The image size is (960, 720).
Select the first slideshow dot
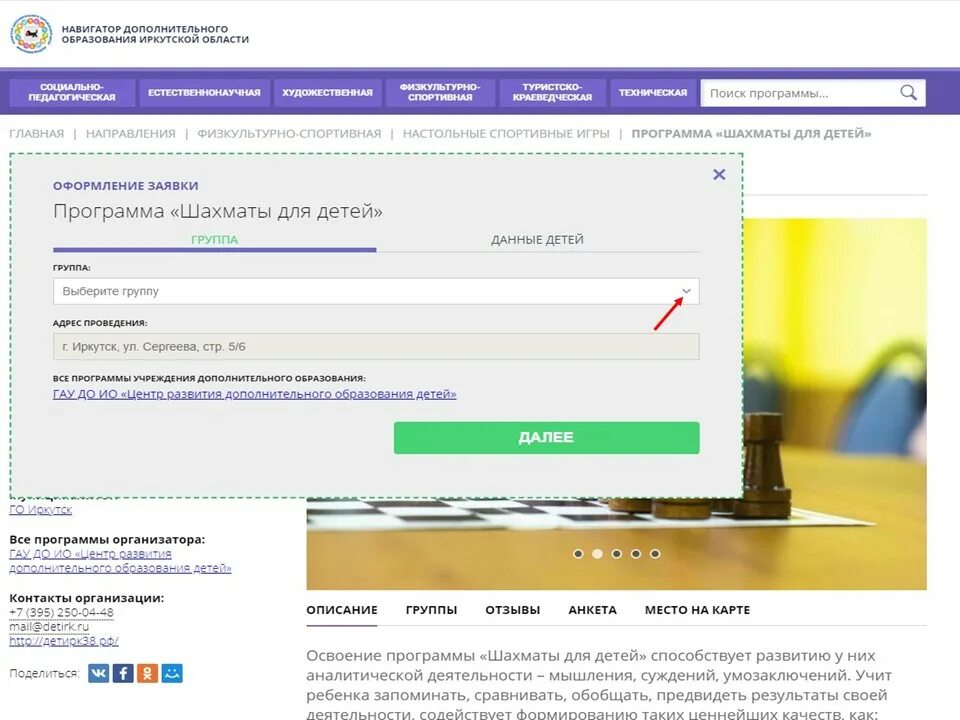pyautogui.click(x=578, y=553)
